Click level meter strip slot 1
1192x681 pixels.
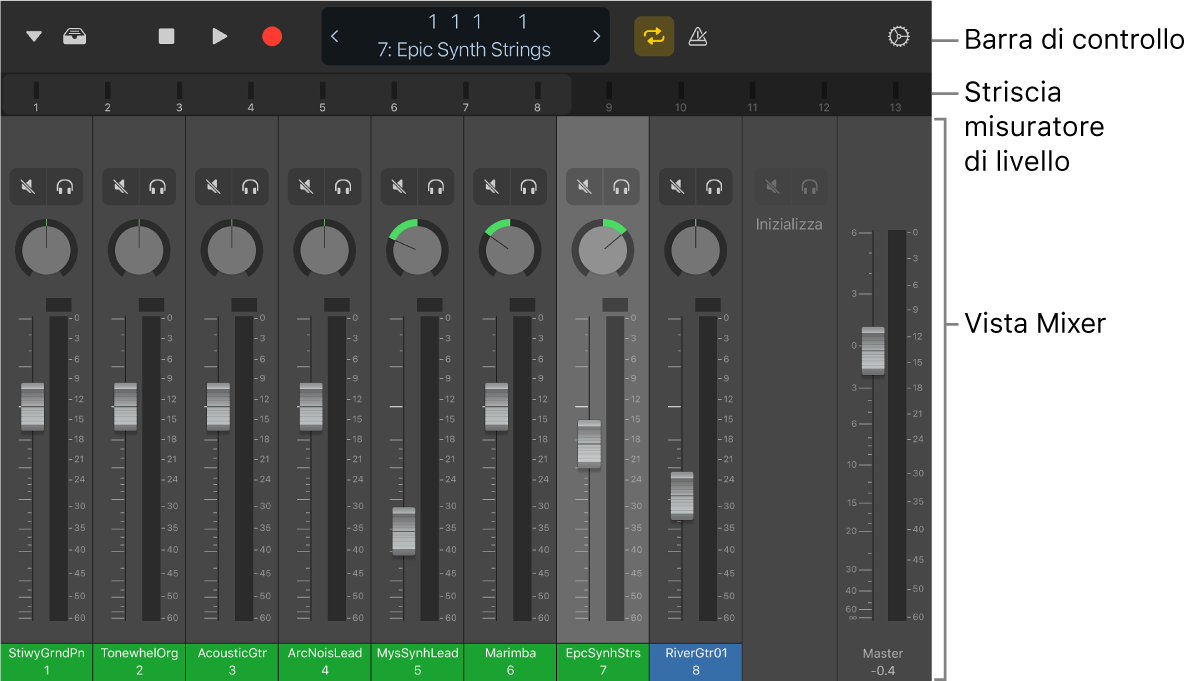coord(36,97)
